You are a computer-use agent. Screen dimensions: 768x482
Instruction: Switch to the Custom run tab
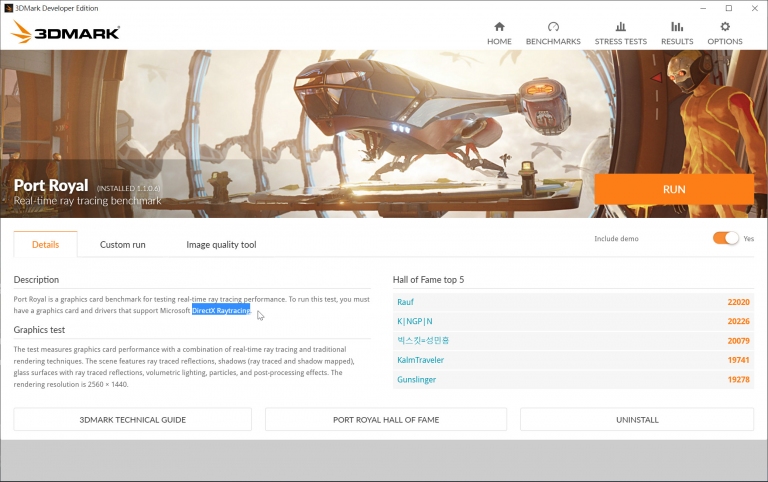pos(122,244)
